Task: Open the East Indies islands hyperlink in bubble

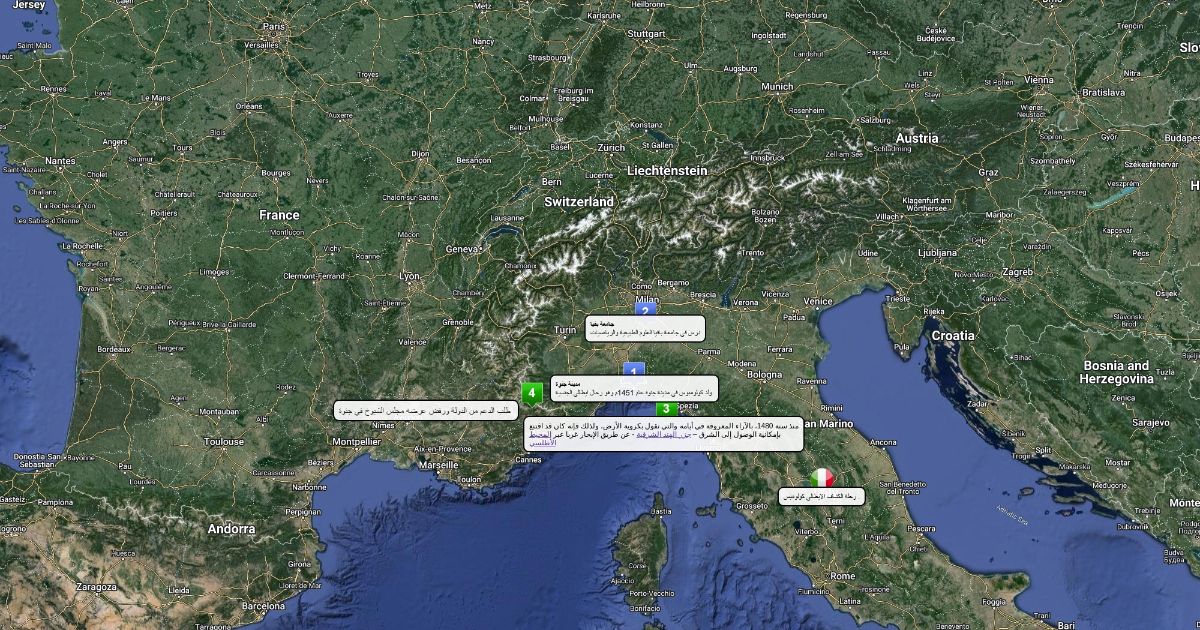Action: pos(663,435)
